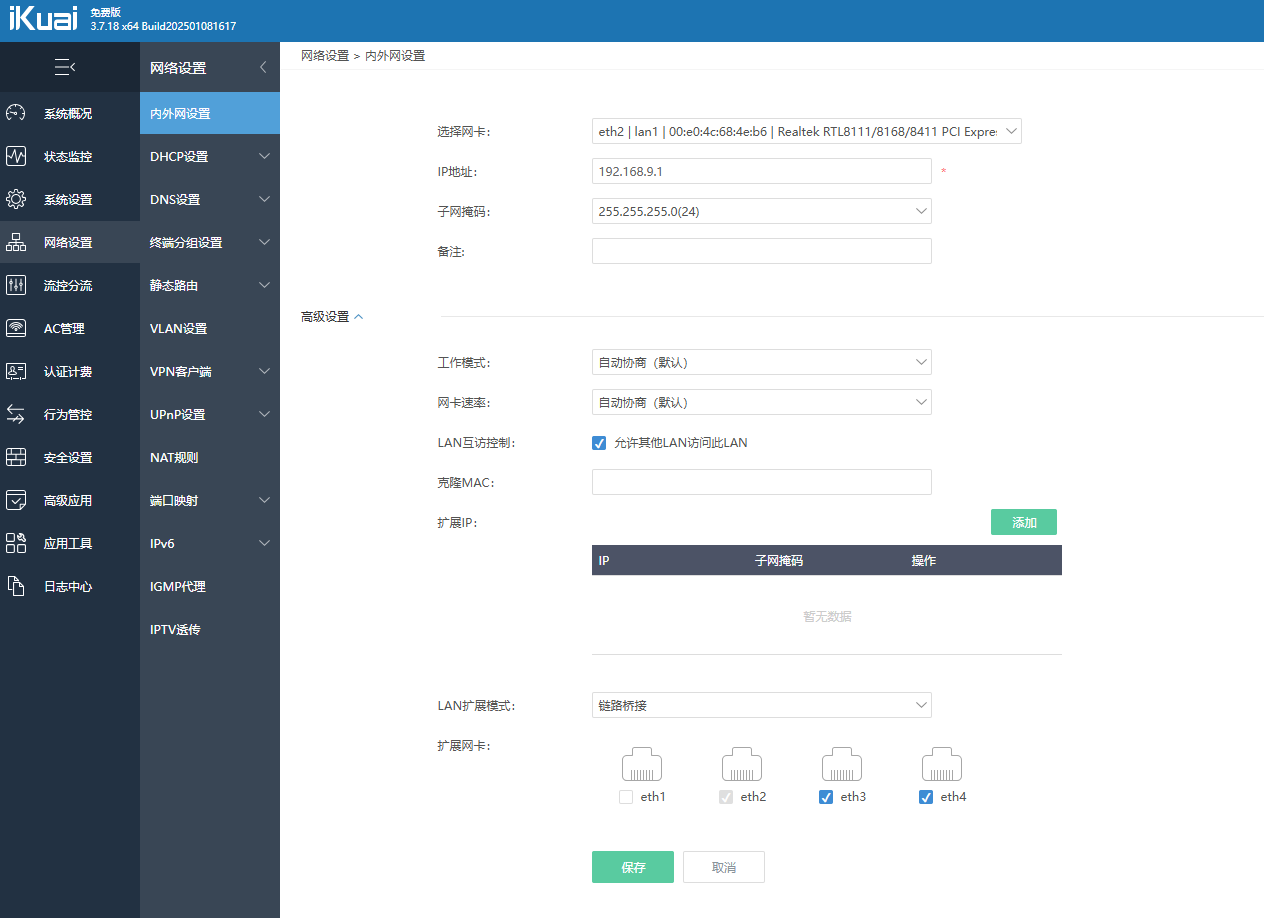Open the 选择网卡 dropdown
The height and width of the screenshot is (918, 1264).
point(807,131)
